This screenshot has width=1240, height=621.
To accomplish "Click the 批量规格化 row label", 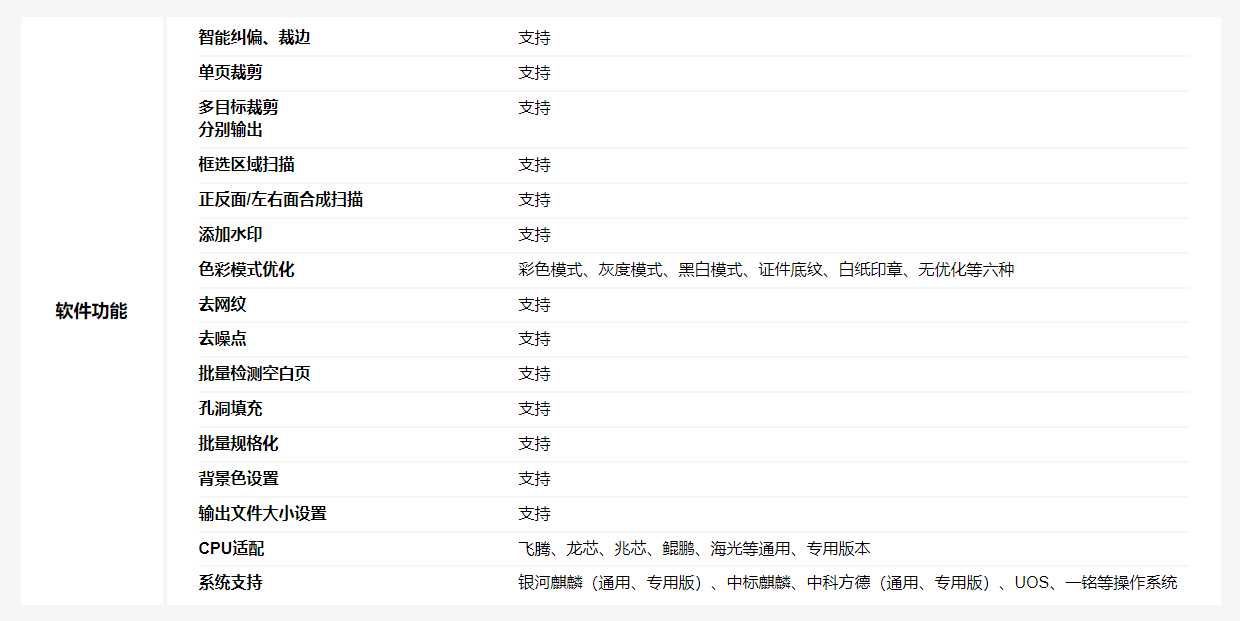I will (x=238, y=444).
